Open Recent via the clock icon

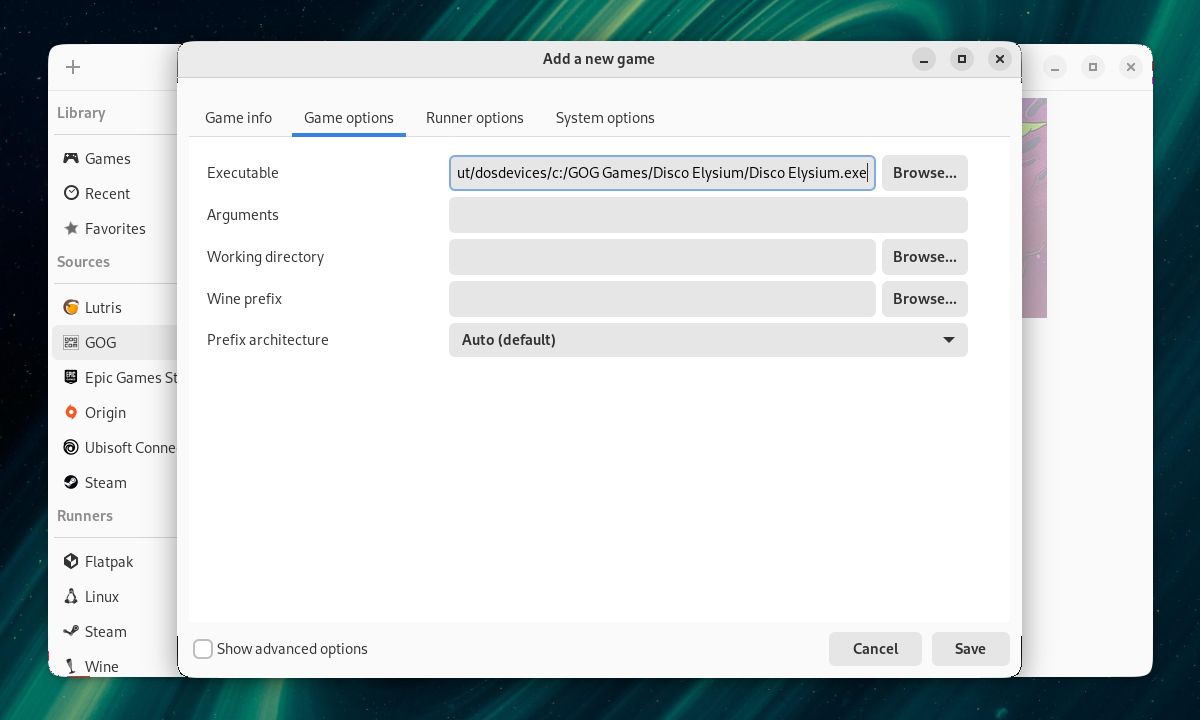[x=71, y=193]
